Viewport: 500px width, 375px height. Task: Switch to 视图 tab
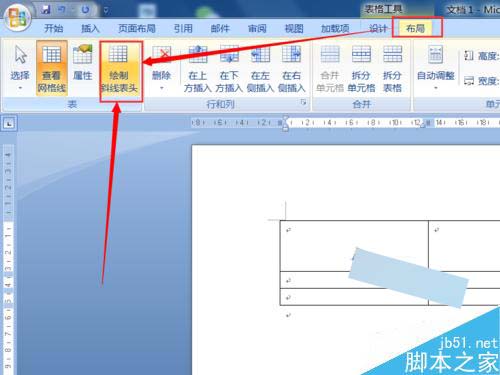coord(294,29)
